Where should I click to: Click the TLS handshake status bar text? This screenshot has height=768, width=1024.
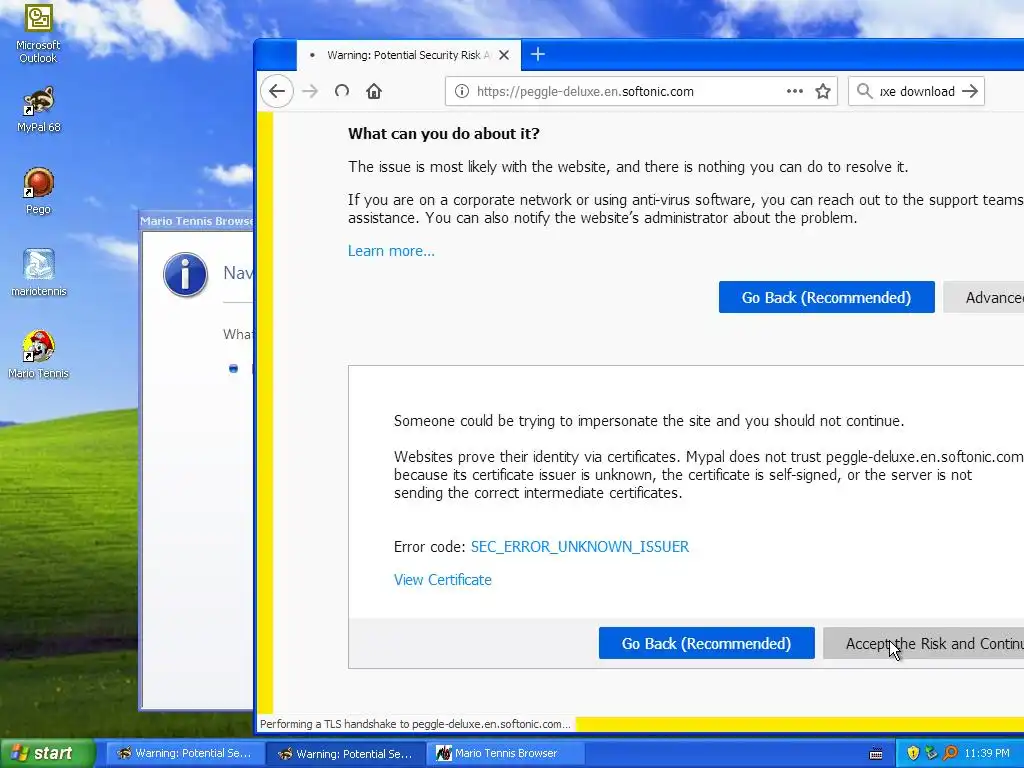(x=415, y=724)
